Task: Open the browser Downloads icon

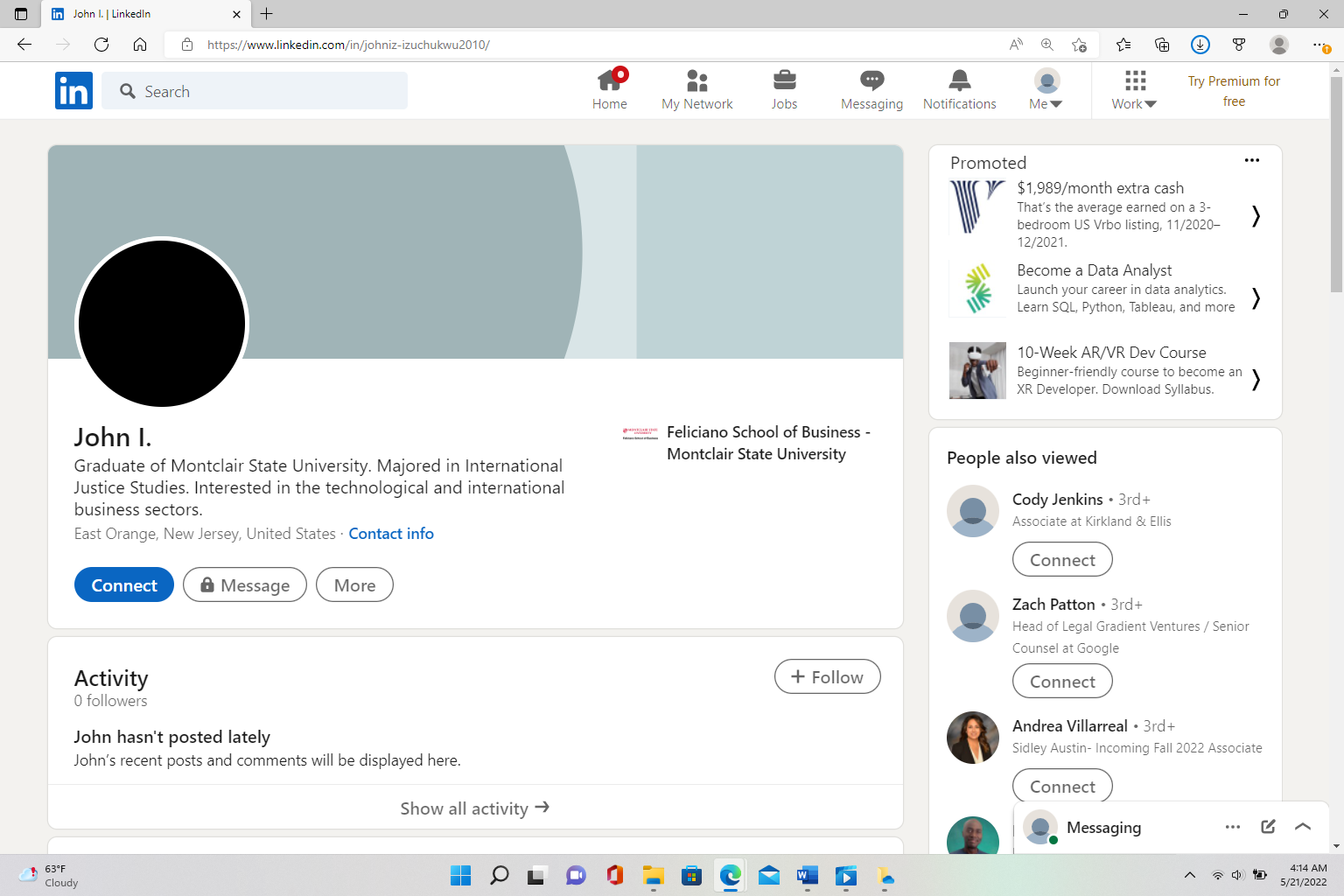Action: click(x=1200, y=45)
